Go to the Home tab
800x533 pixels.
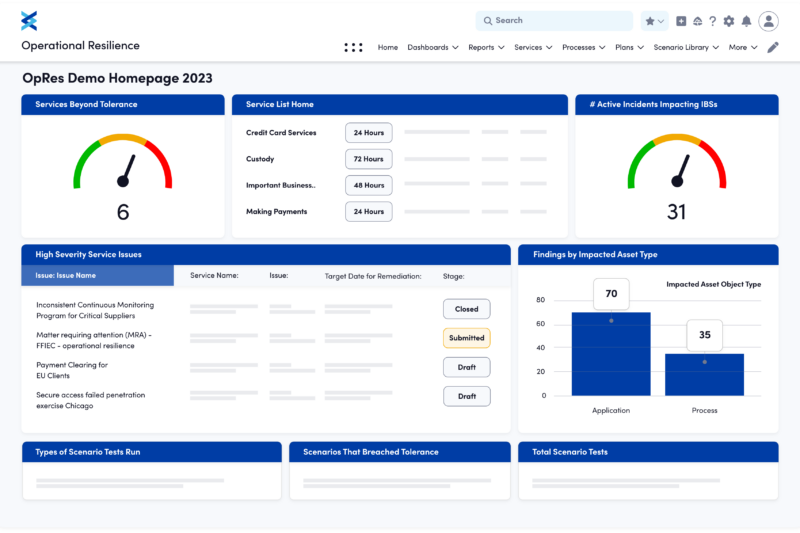(x=387, y=47)
